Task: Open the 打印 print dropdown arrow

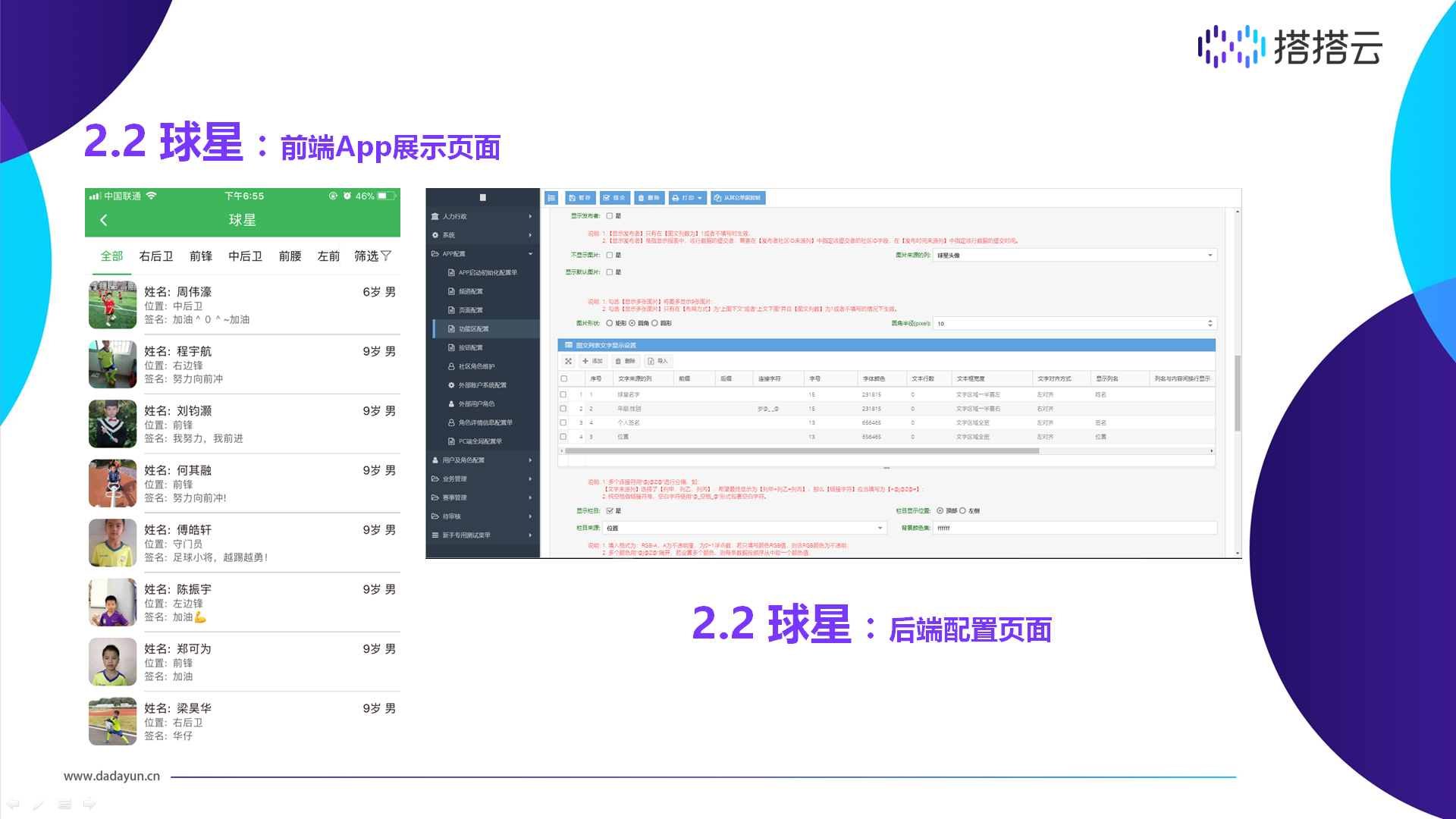Action: (x=699, y=198)
